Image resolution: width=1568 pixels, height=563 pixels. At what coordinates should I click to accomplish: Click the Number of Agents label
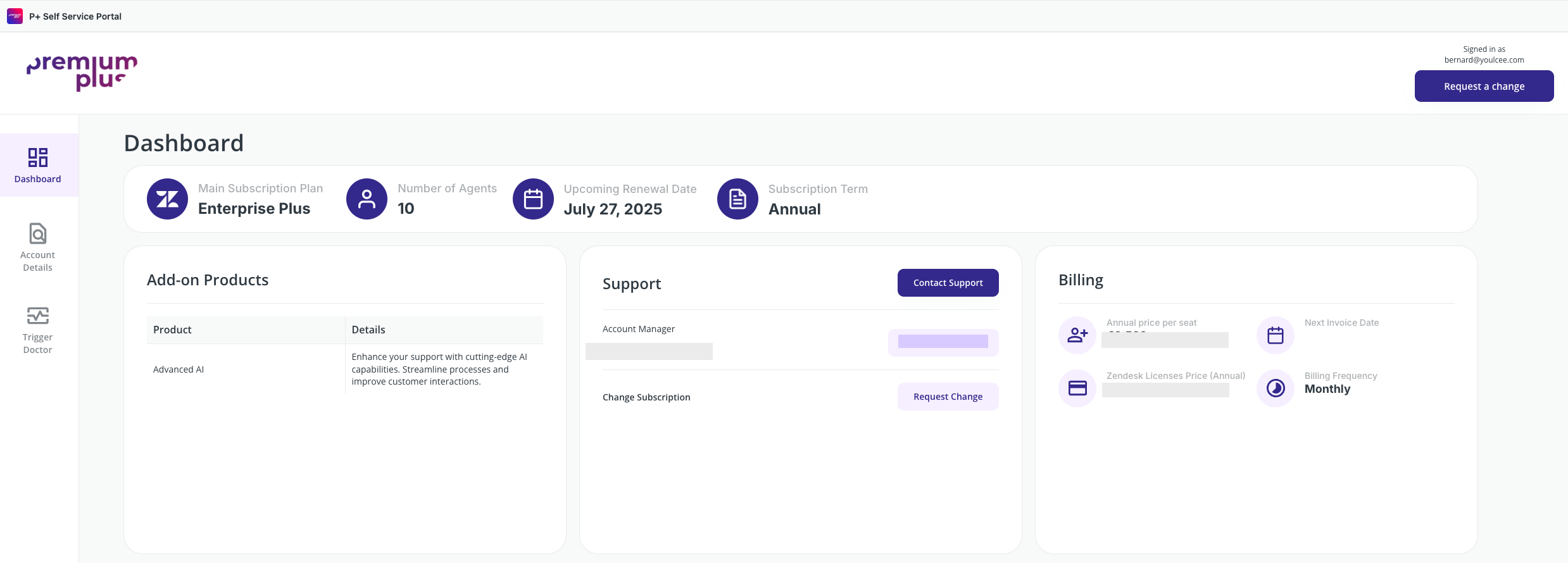(x=447, y=189)
